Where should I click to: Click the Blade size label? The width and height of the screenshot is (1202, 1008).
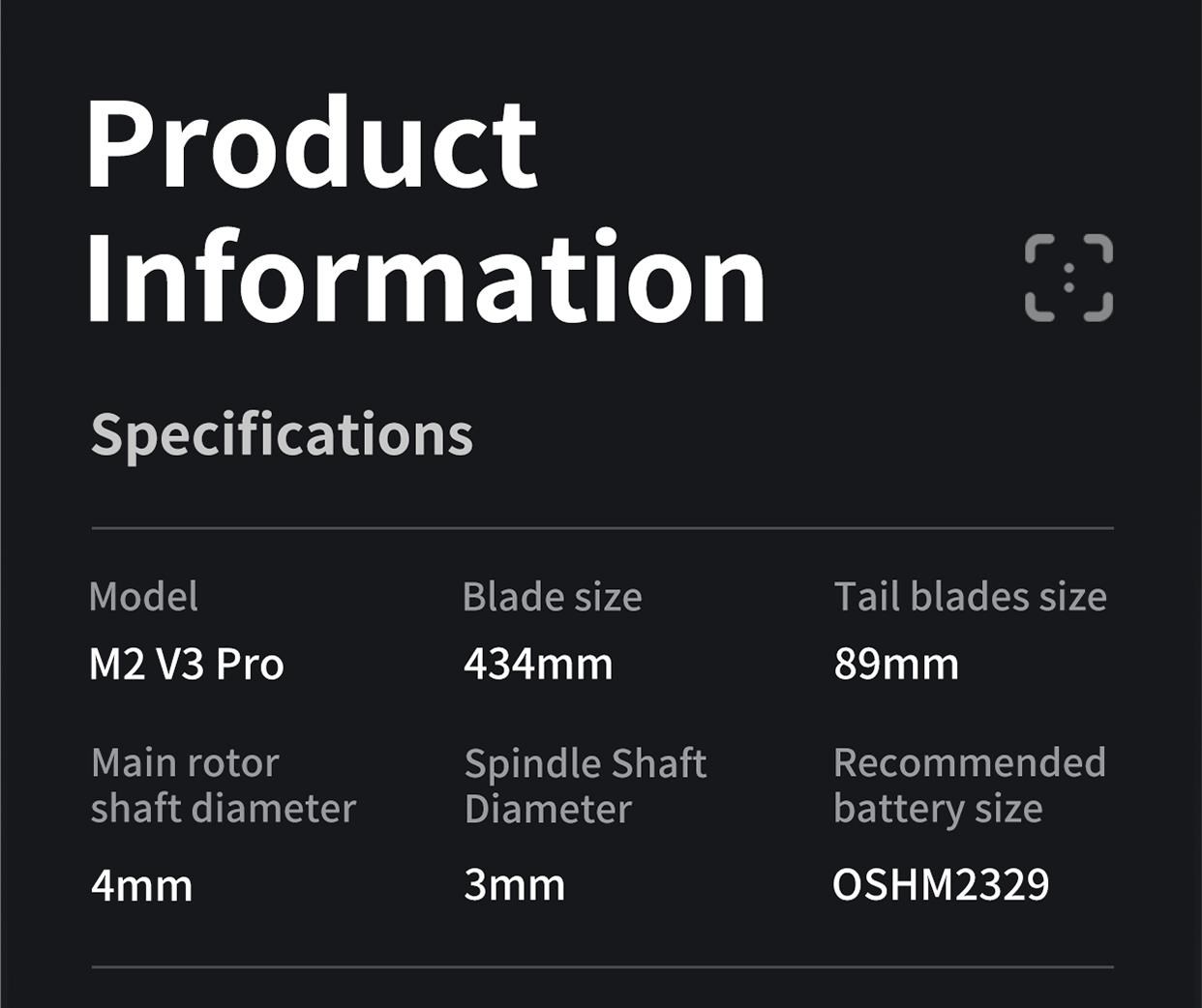(x=552, y=597)
